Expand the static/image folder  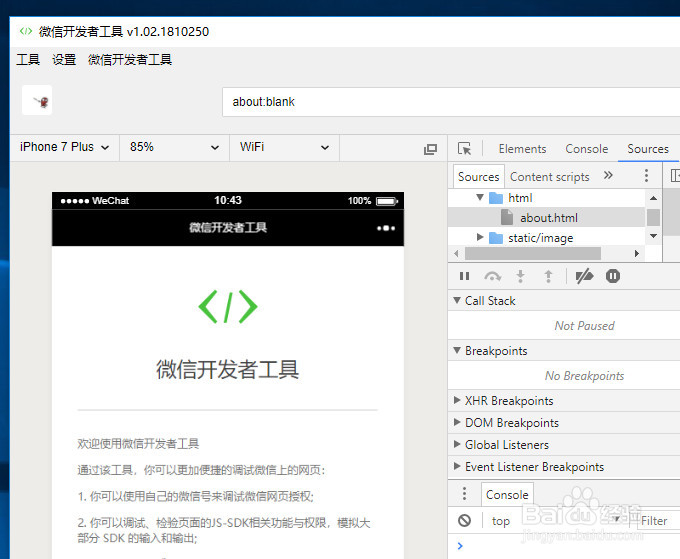pos(480,237)
